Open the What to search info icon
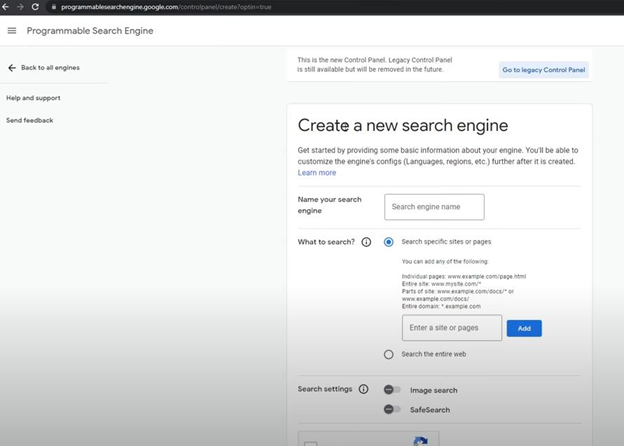Viewport: 624px width, 446px height. point(366,242)
